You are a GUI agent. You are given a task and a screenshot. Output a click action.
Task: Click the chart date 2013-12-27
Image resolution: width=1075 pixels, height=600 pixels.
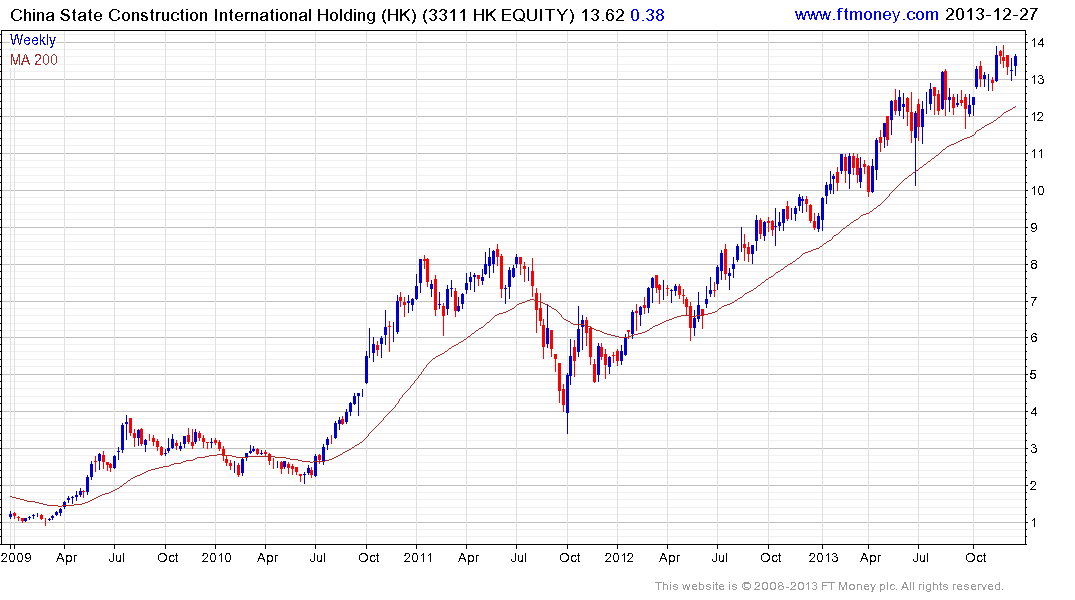[991, 14]
